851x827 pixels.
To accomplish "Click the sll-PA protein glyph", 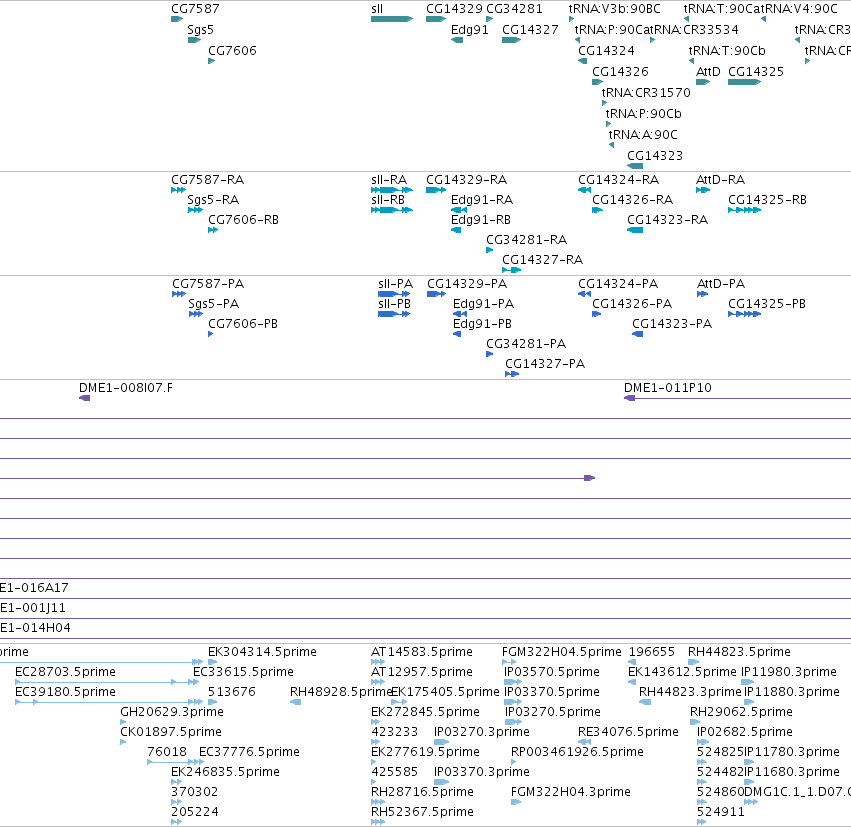I will 394,294.
